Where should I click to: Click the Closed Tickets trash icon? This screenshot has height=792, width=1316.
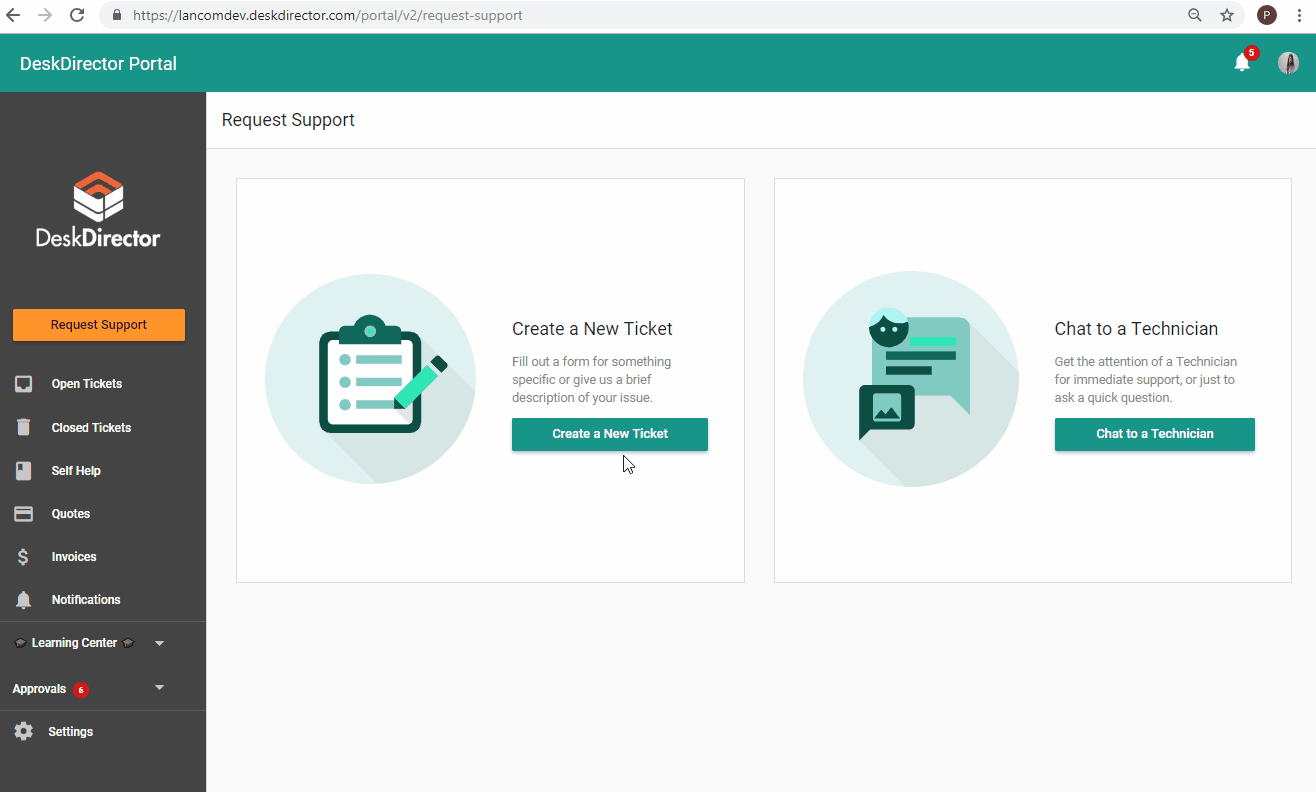(23, 427)
